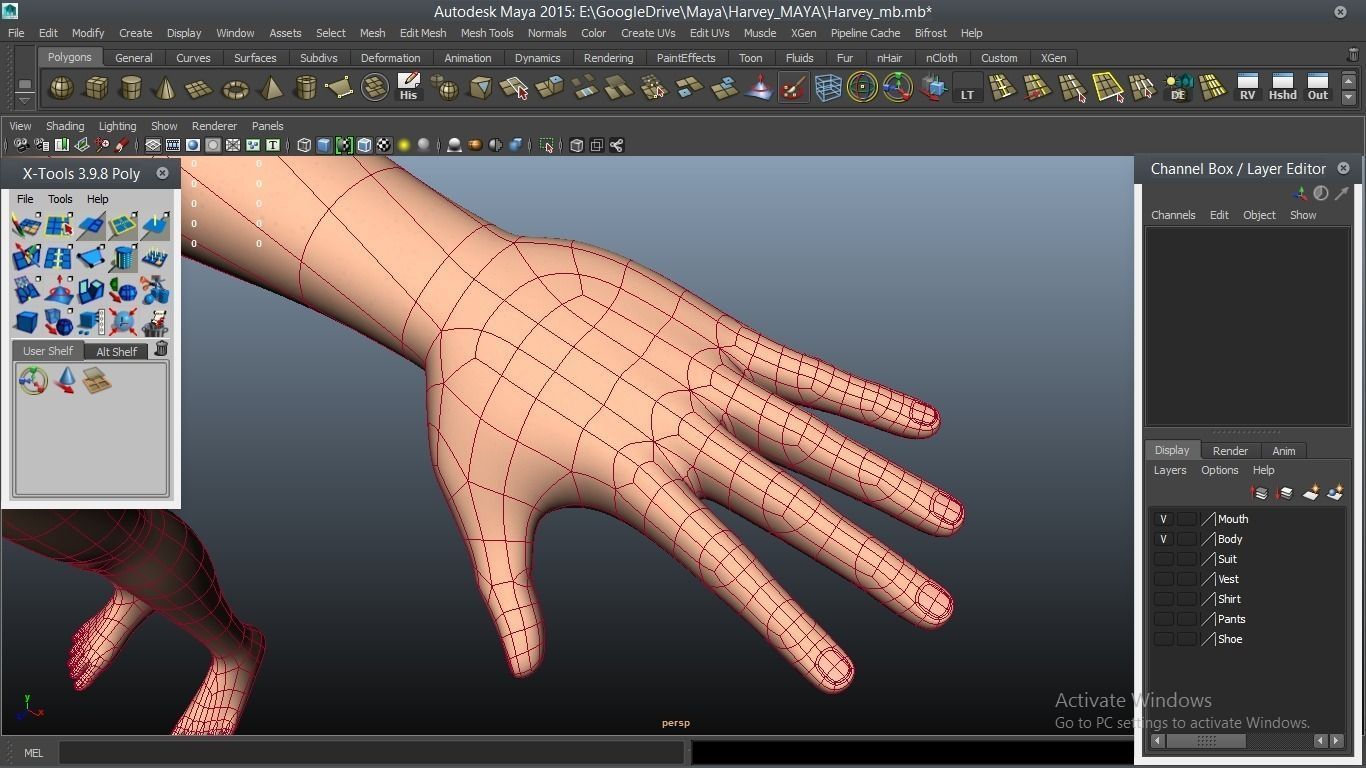This screenshot has width=1366, height=768.
Task: Click the MEL script language button
Action: pyautogui.click(x=33, y=753)
